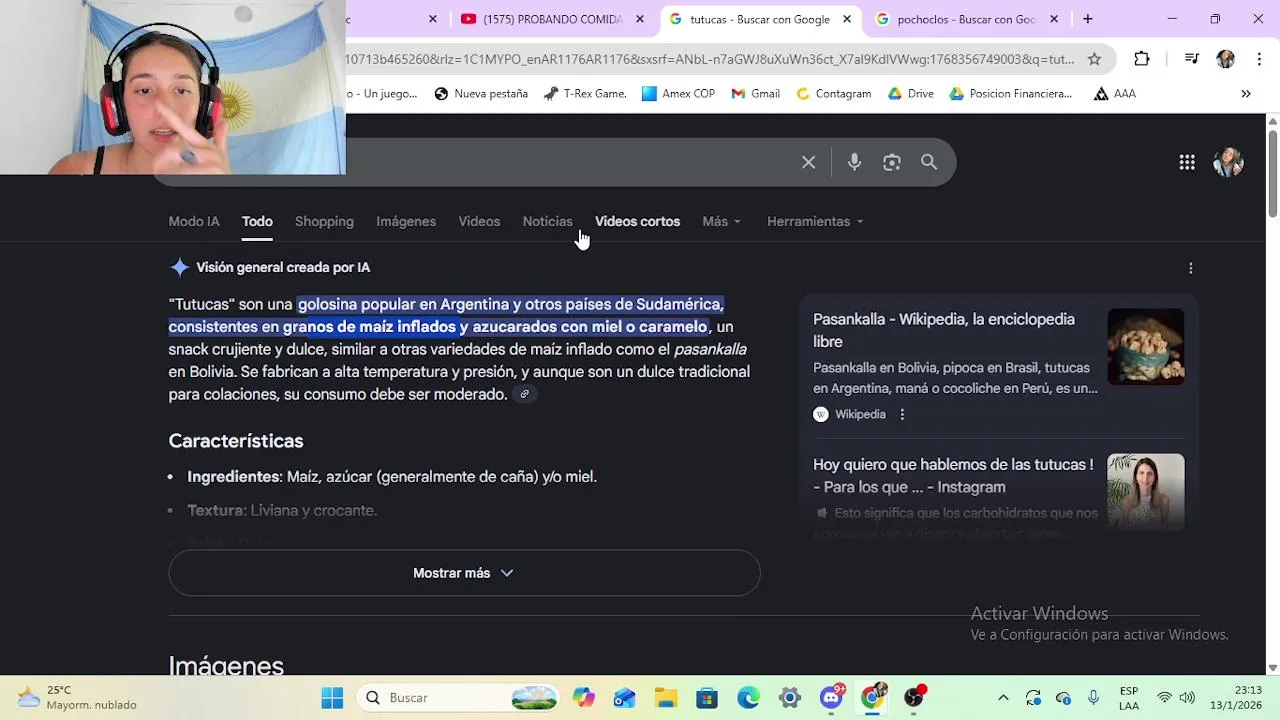Open the Noticias results tab
The height and width of the screenshot is (720, 1280).
pos(547,221)
